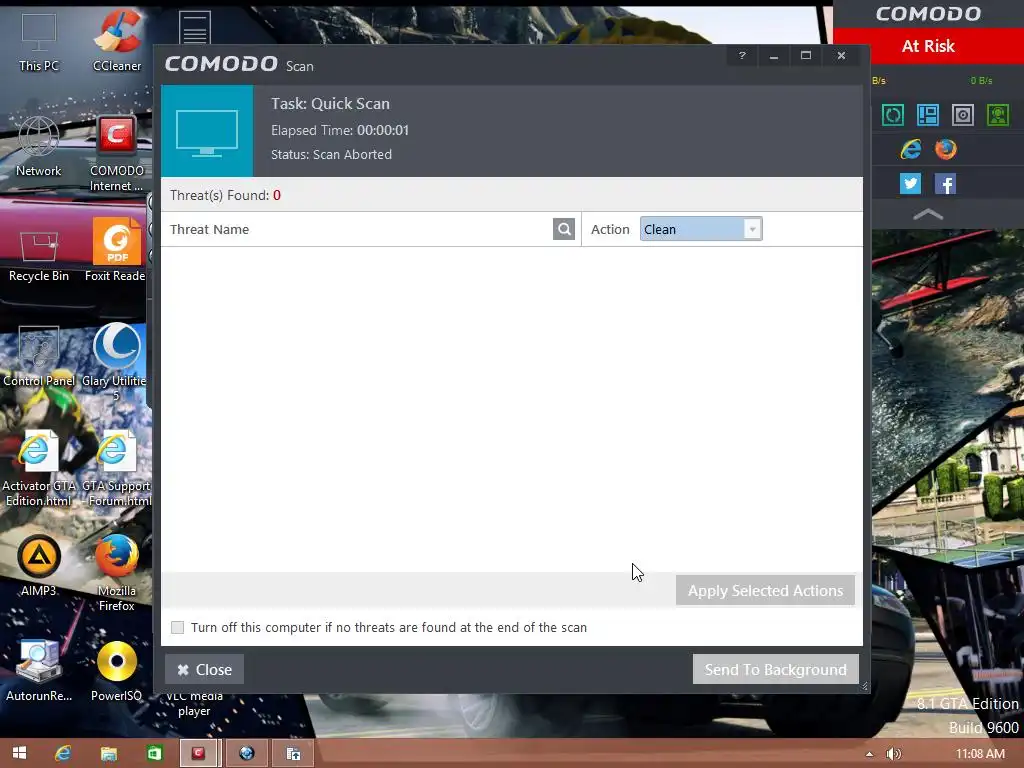Viewport: 1024px width, 768px height.
Task: Open the help question mark in Comodo Scan
Action: pos(742,56)
